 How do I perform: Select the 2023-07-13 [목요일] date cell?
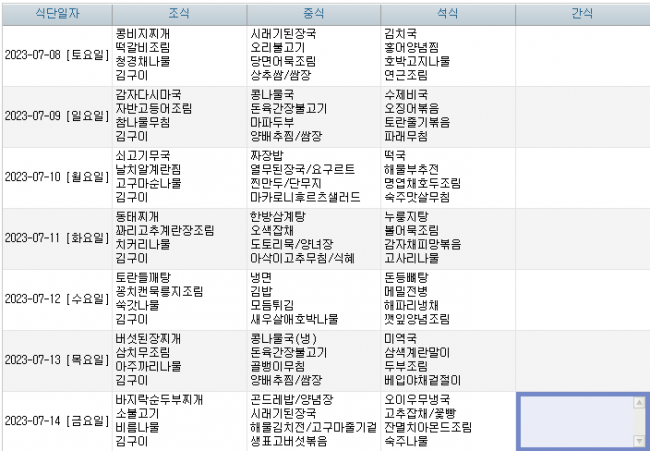coord(56,359)
